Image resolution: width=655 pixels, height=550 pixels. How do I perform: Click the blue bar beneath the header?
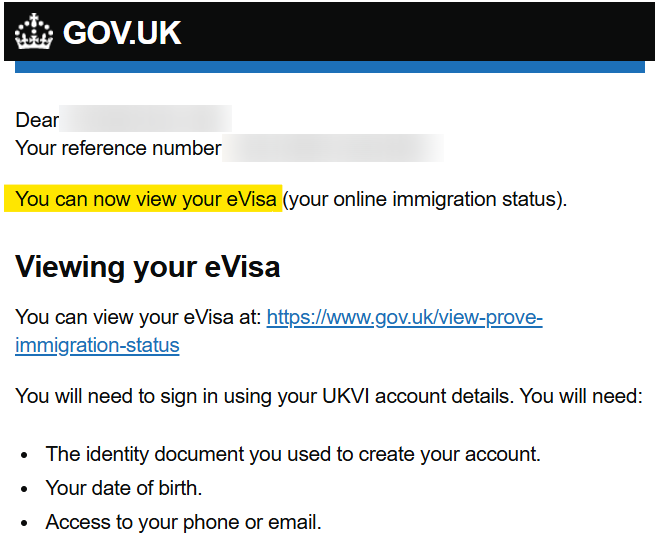click(x=330, y=67)
